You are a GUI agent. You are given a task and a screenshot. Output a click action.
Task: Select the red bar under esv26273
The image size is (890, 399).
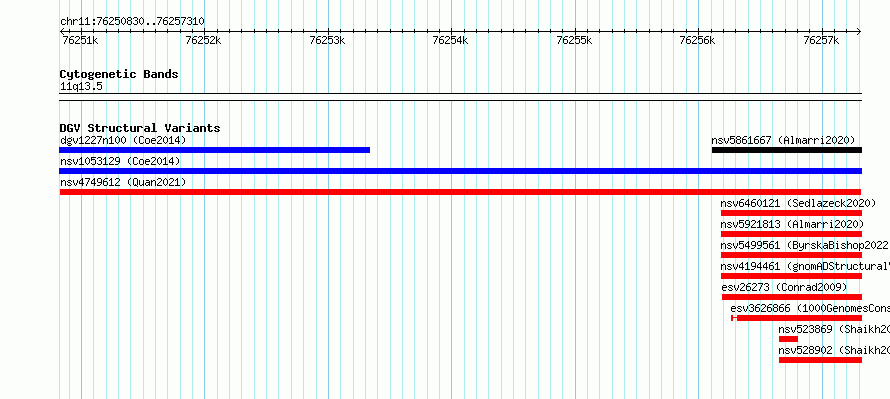(x=792, y=297)
